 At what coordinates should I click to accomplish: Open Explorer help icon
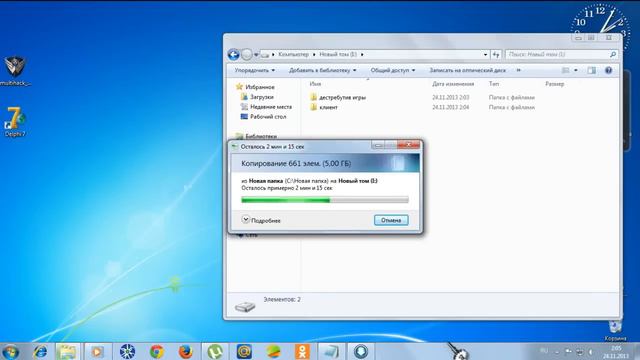point(608,71)
